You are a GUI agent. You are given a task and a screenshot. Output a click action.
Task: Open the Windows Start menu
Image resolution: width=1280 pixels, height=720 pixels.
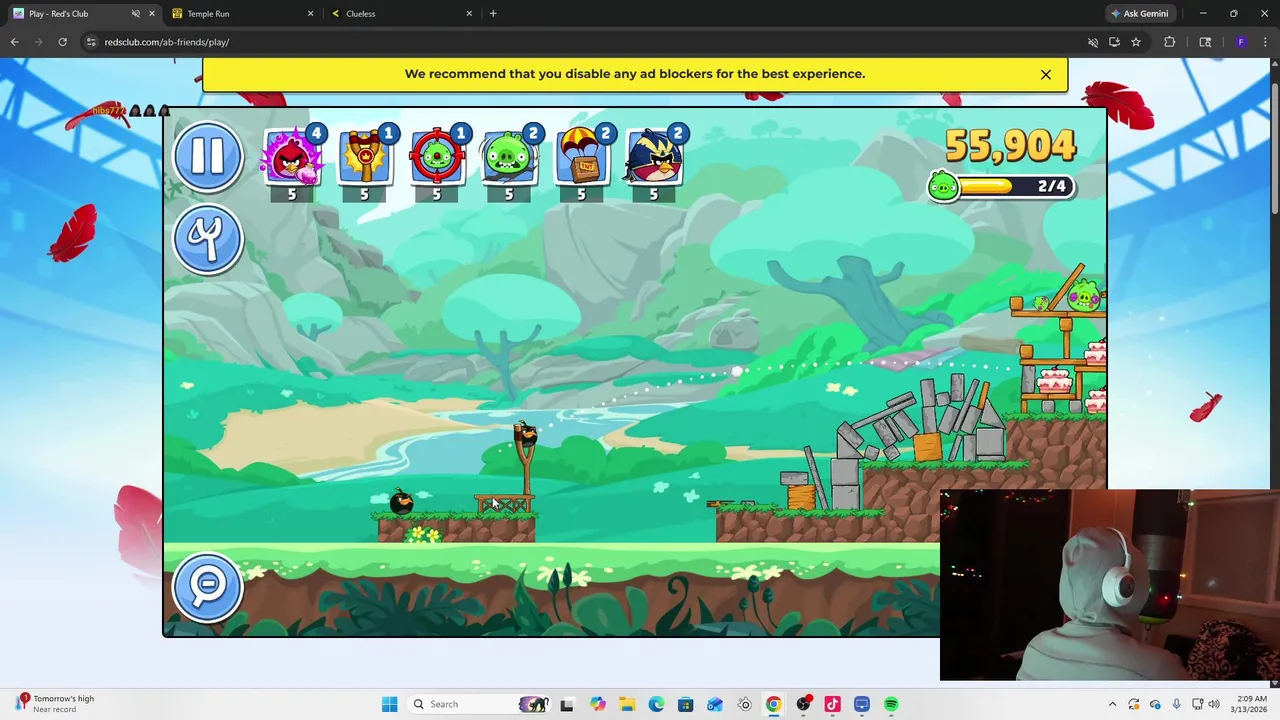[x=389, y=704]
